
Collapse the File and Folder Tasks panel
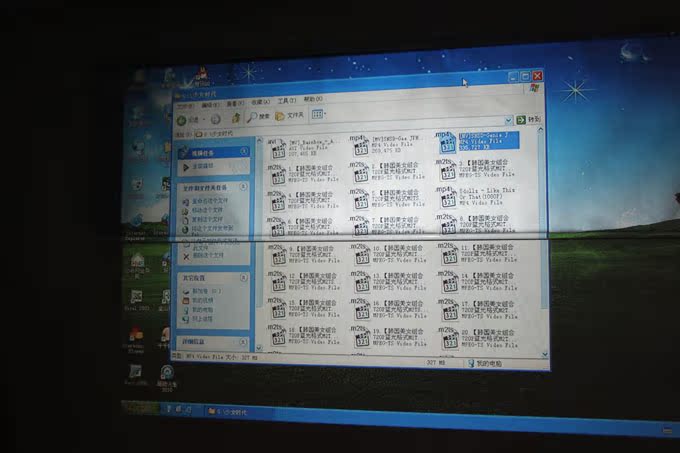tap(243, 187)
